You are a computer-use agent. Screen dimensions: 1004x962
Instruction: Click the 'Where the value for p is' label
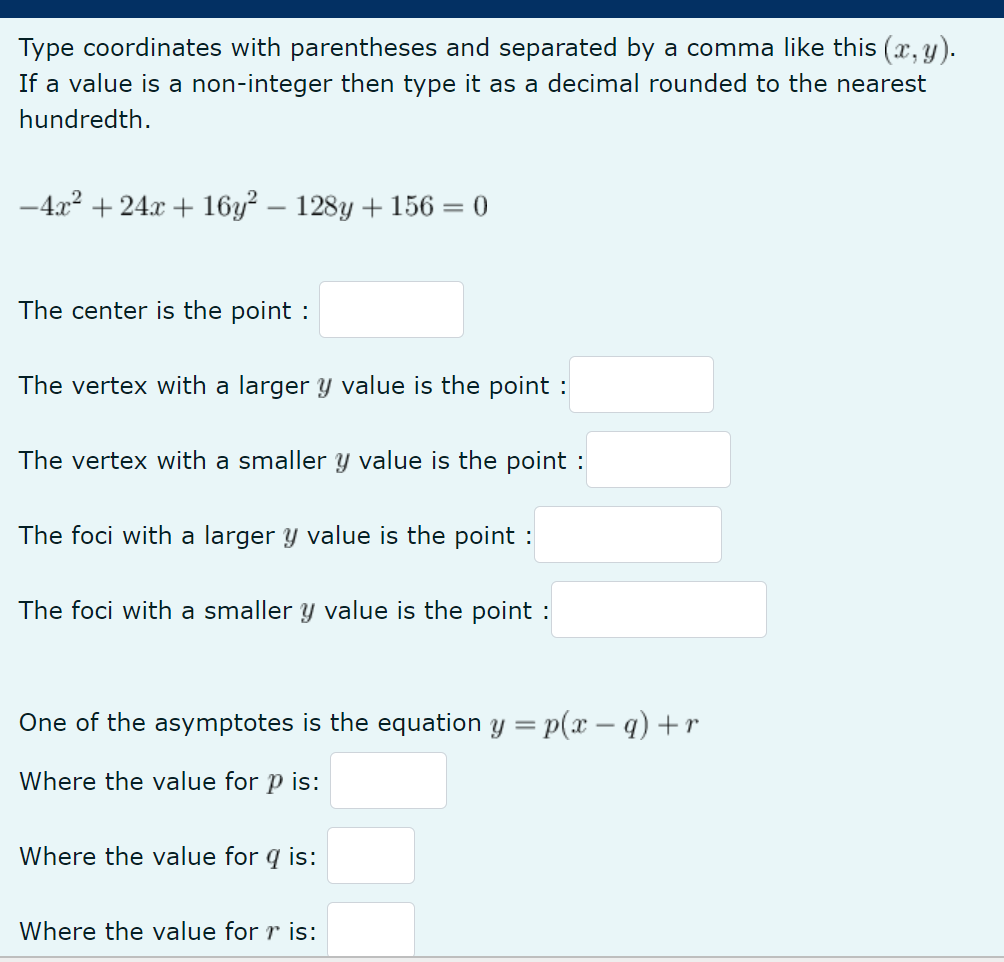click(166, 781)
